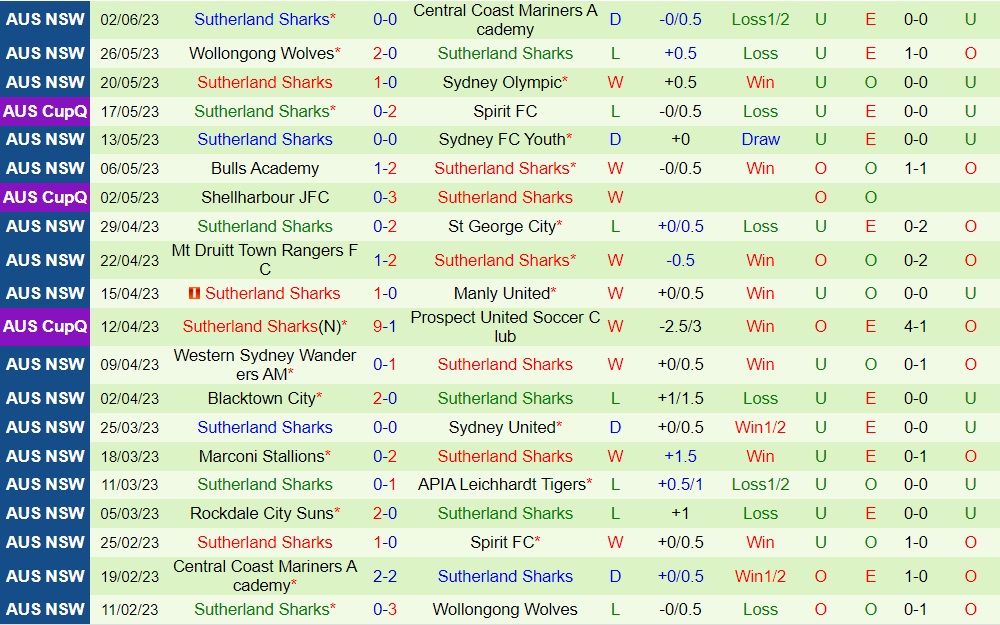Open Prospect United Soccer Club team page
The height and width of the screenshot is (625, 1000).
505,326
